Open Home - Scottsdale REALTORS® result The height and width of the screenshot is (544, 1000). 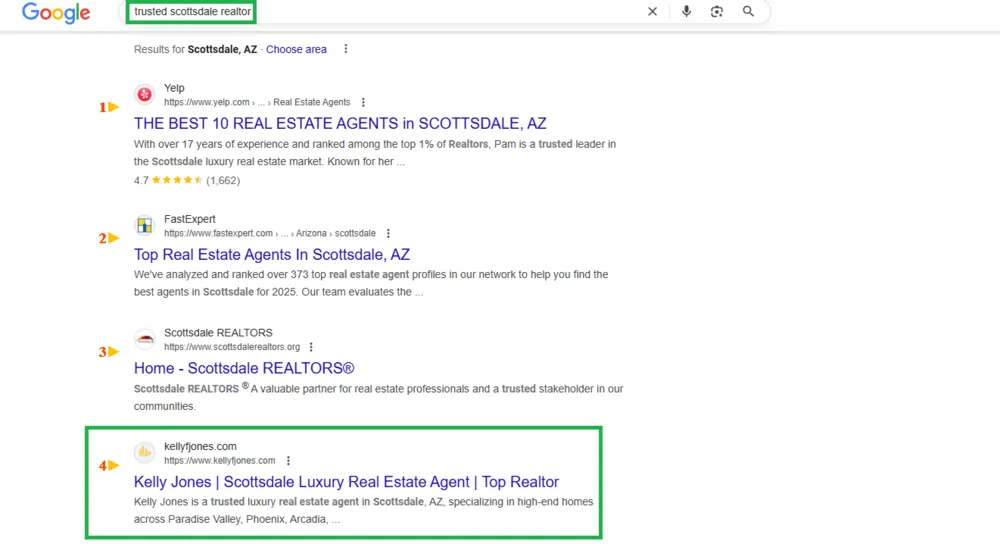click(x=244, y=369)
